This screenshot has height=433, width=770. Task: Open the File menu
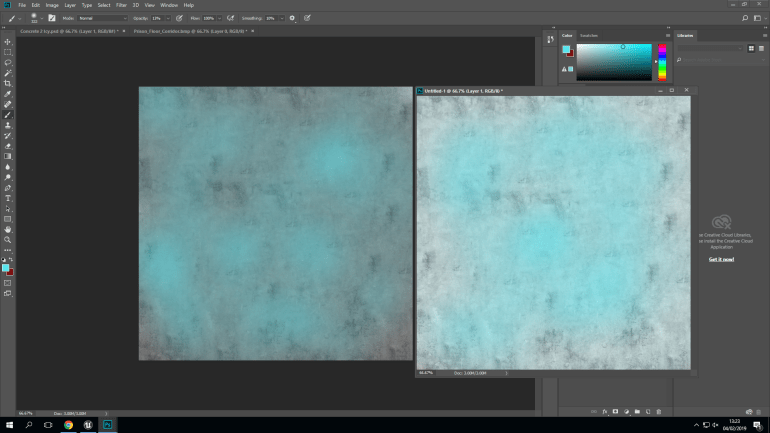(x=22, y=5)
